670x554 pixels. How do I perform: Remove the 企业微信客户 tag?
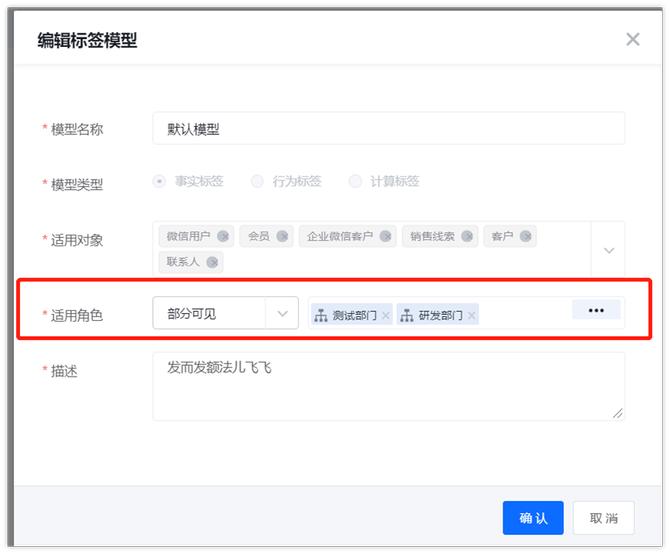coord(386,237)
